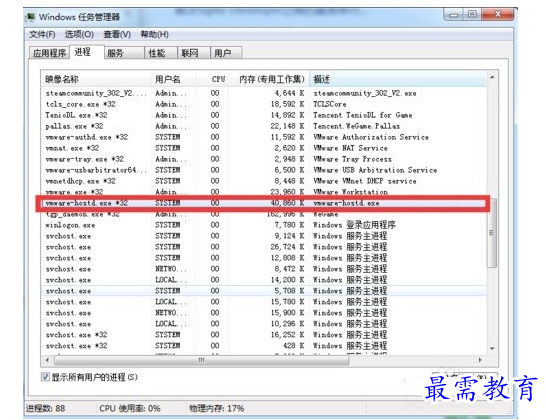Maximize the Task Manager window
This screenshot has height=420, width=546.
coord(472,15)
